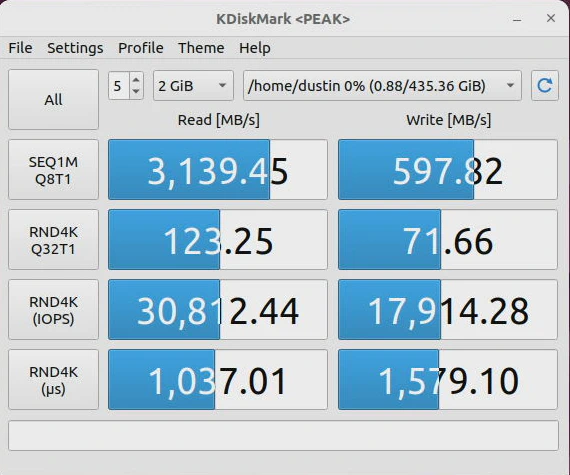570x475 pixels.
Task: Start the SEQ1M Q8T1 test
Action: (x=53, y=170)
